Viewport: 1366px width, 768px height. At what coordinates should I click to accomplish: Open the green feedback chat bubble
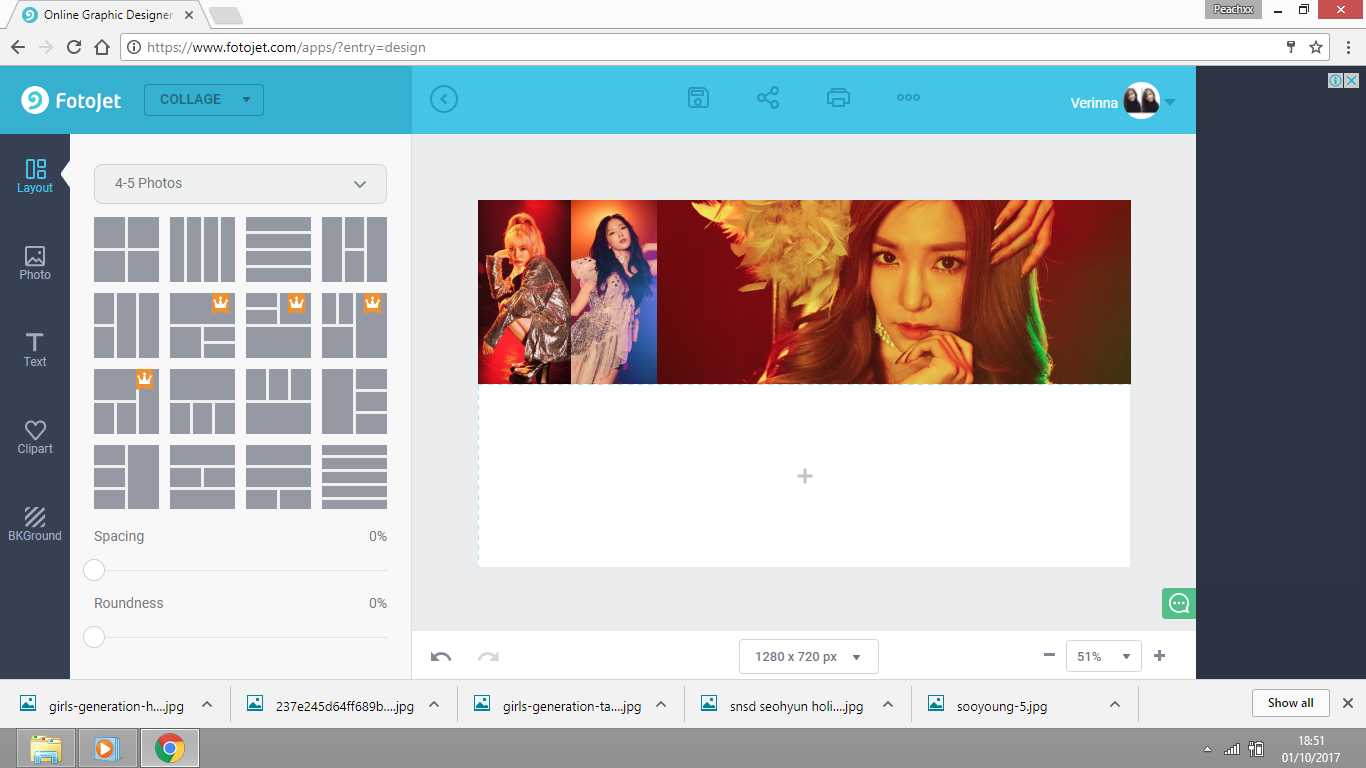tap(1178, 603)
